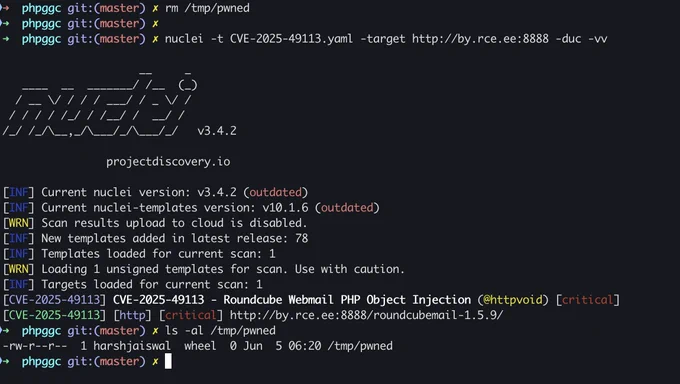680x384 pixels.
Task: Click the first outdated warning in red
Action: [275, 193]
